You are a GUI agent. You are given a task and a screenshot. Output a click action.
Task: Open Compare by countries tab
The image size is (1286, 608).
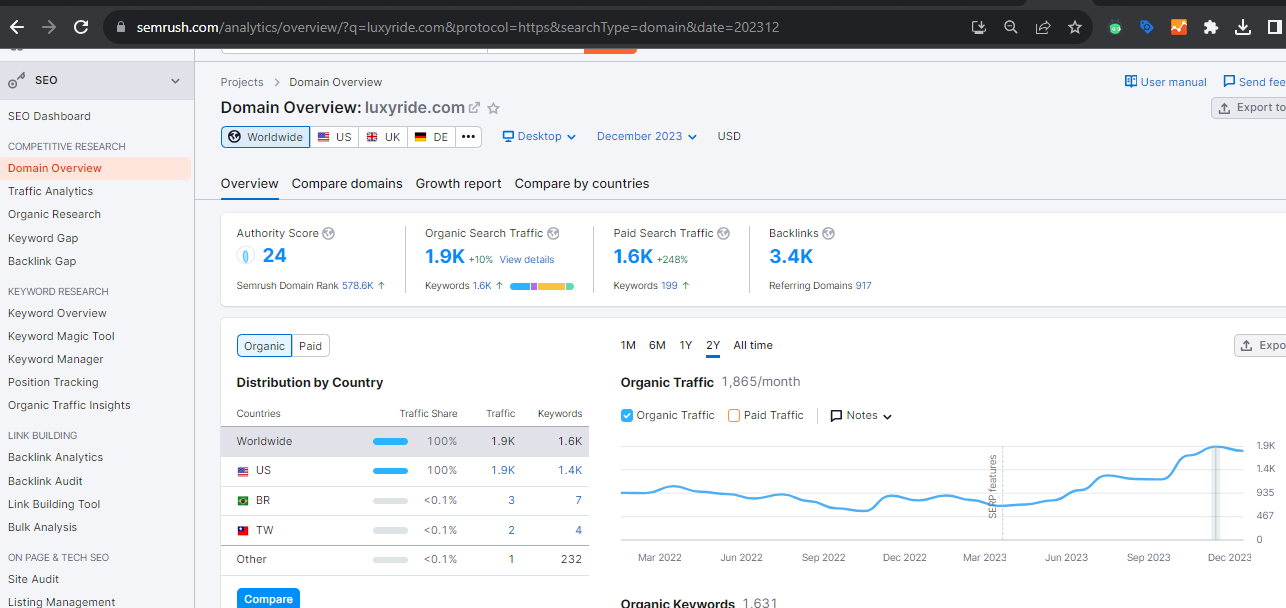click(582, 184)
